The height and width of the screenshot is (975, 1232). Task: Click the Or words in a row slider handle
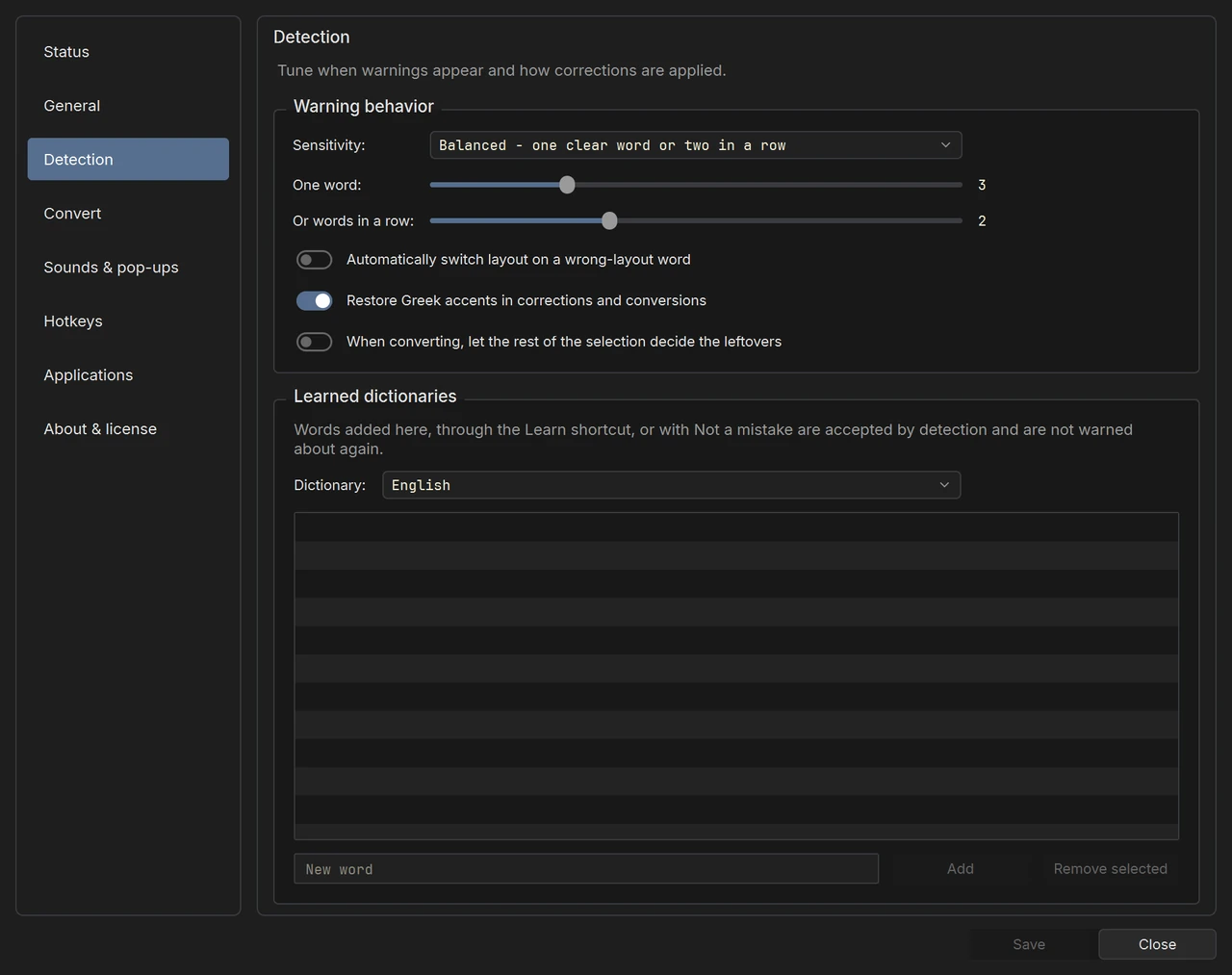point(609,221)
